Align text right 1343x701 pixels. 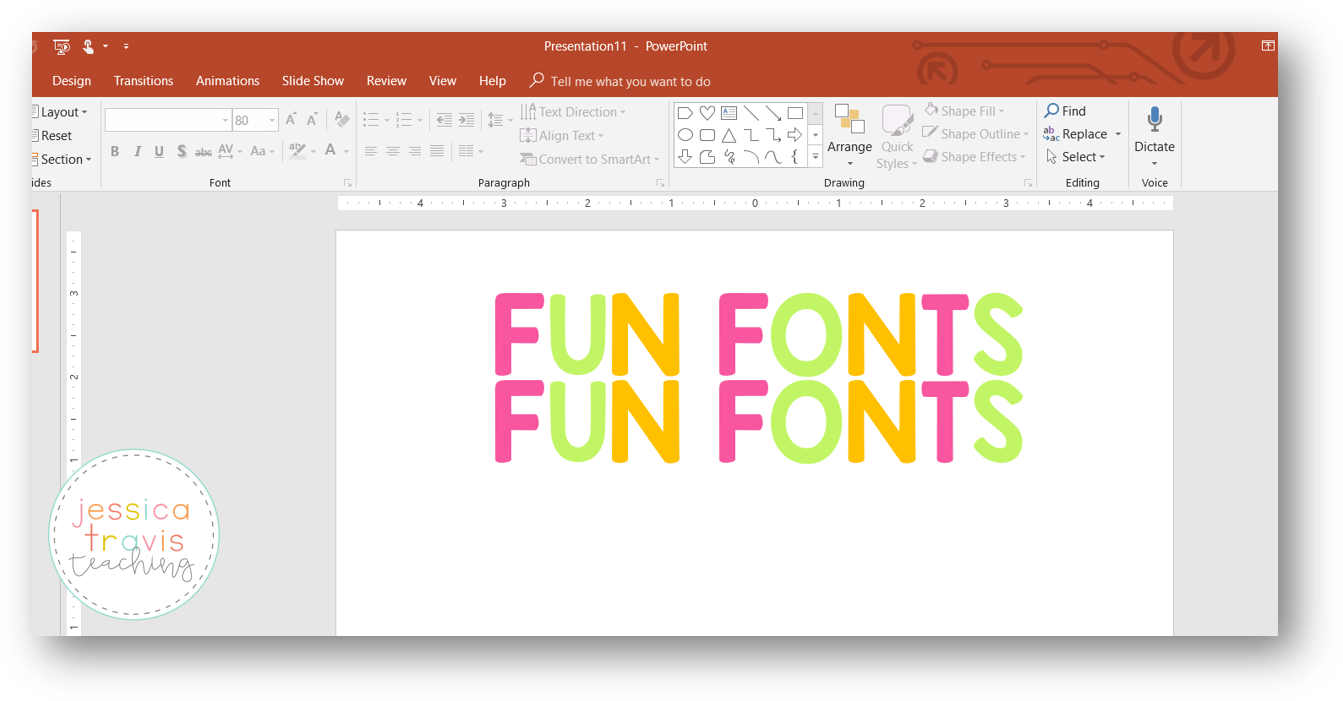(x=415, y=151)
